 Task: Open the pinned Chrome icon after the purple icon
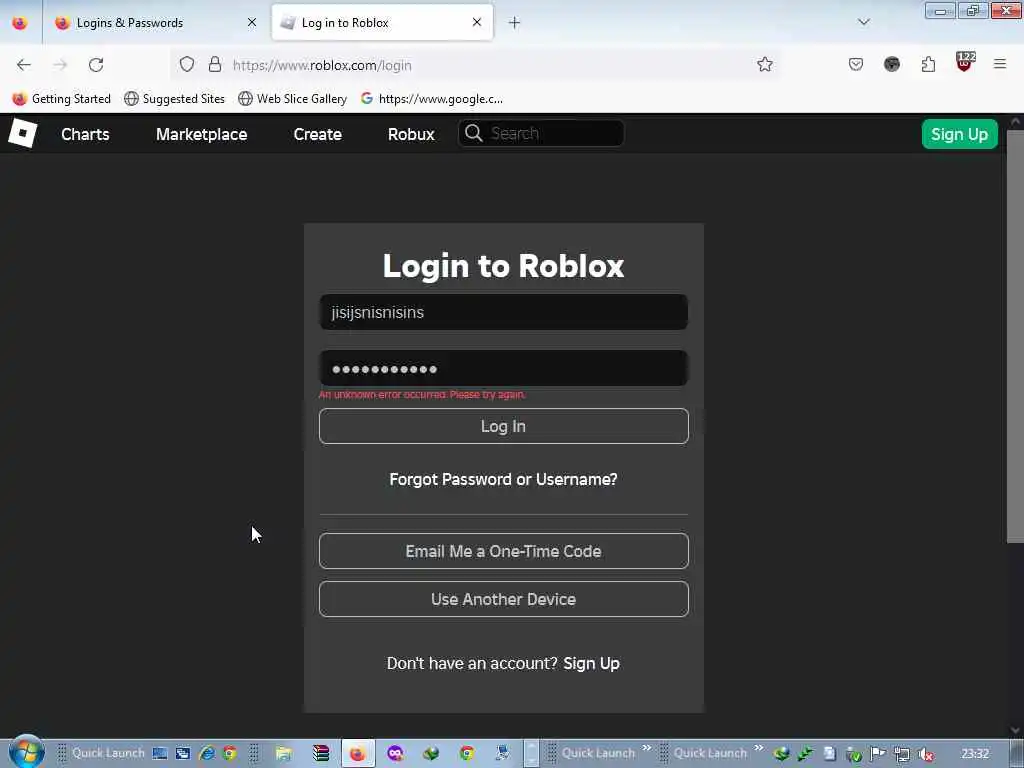[x=467, y=753]
